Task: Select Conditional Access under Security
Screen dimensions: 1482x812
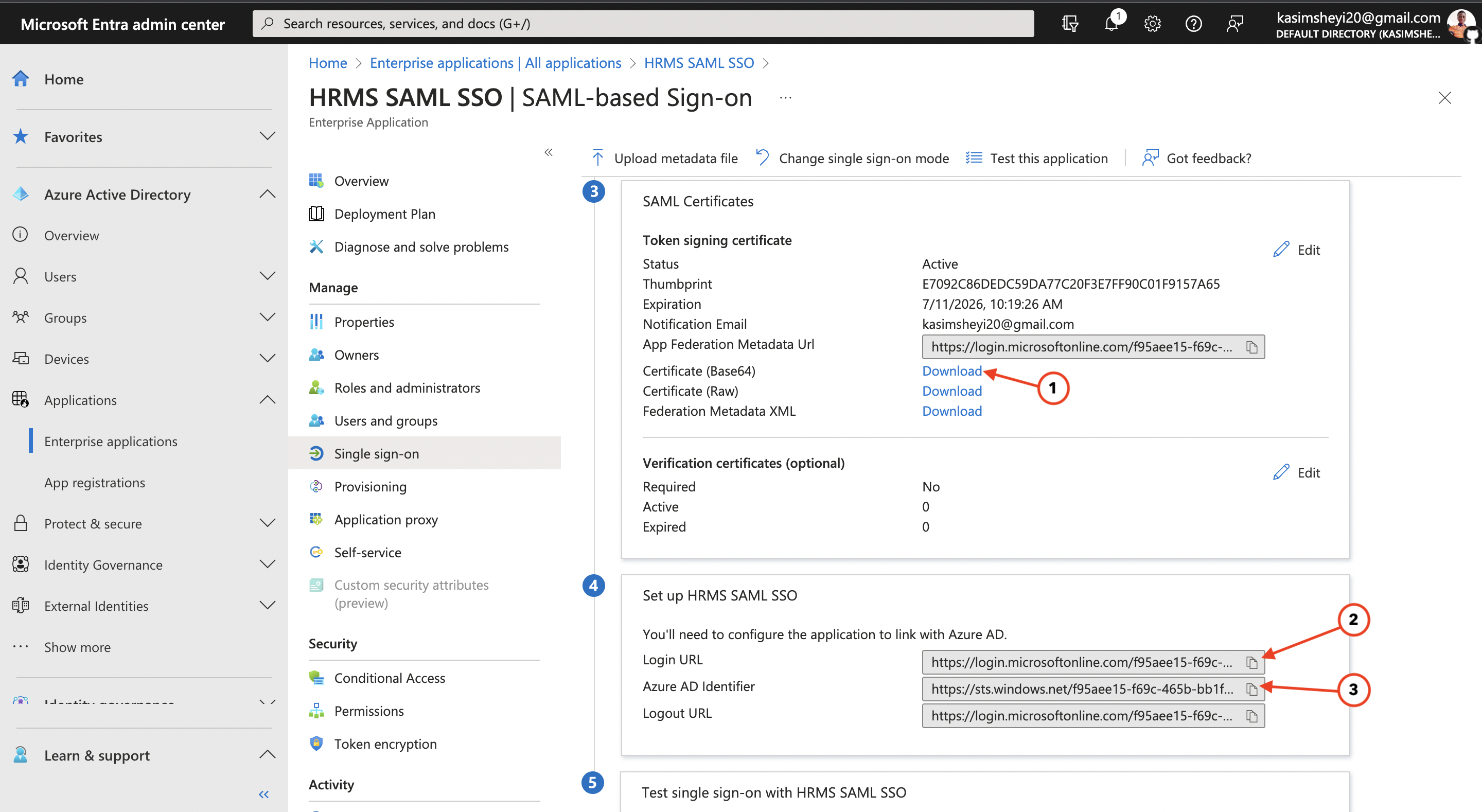Action: (390, 678)
